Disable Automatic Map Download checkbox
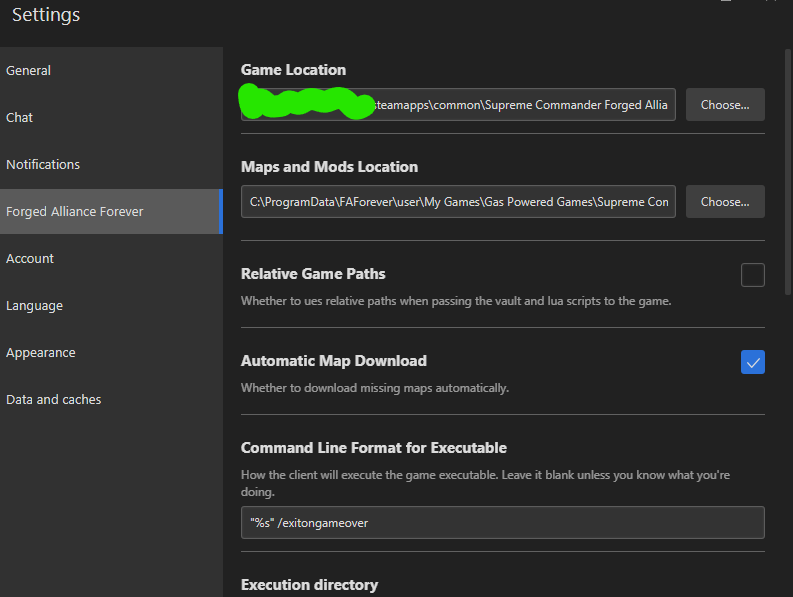 point(753,362)
